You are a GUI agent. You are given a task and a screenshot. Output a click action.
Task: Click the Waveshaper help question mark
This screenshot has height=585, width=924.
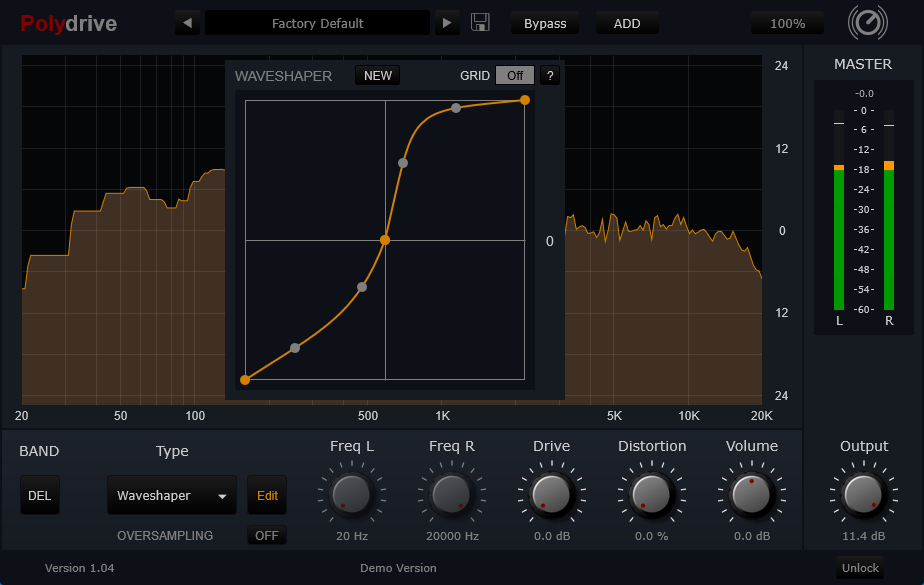[x=550, y=74]
